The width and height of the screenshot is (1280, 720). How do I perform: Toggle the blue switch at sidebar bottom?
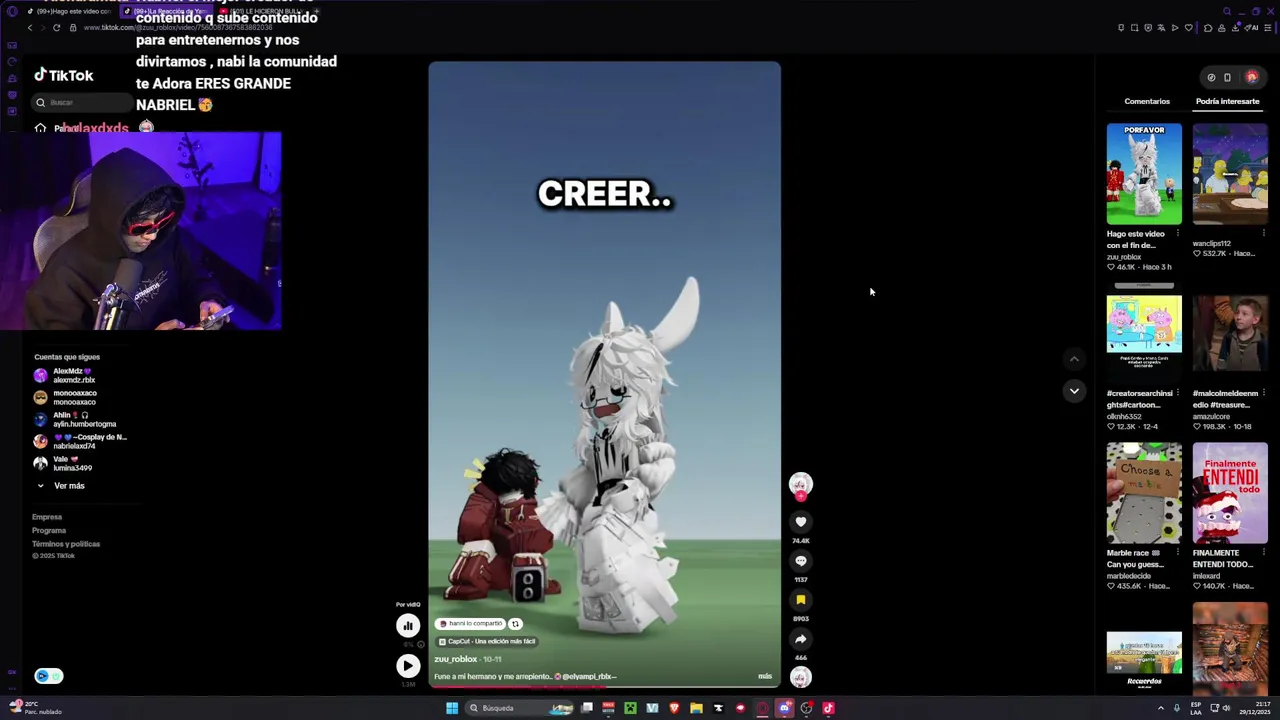[x=49, y=676]
